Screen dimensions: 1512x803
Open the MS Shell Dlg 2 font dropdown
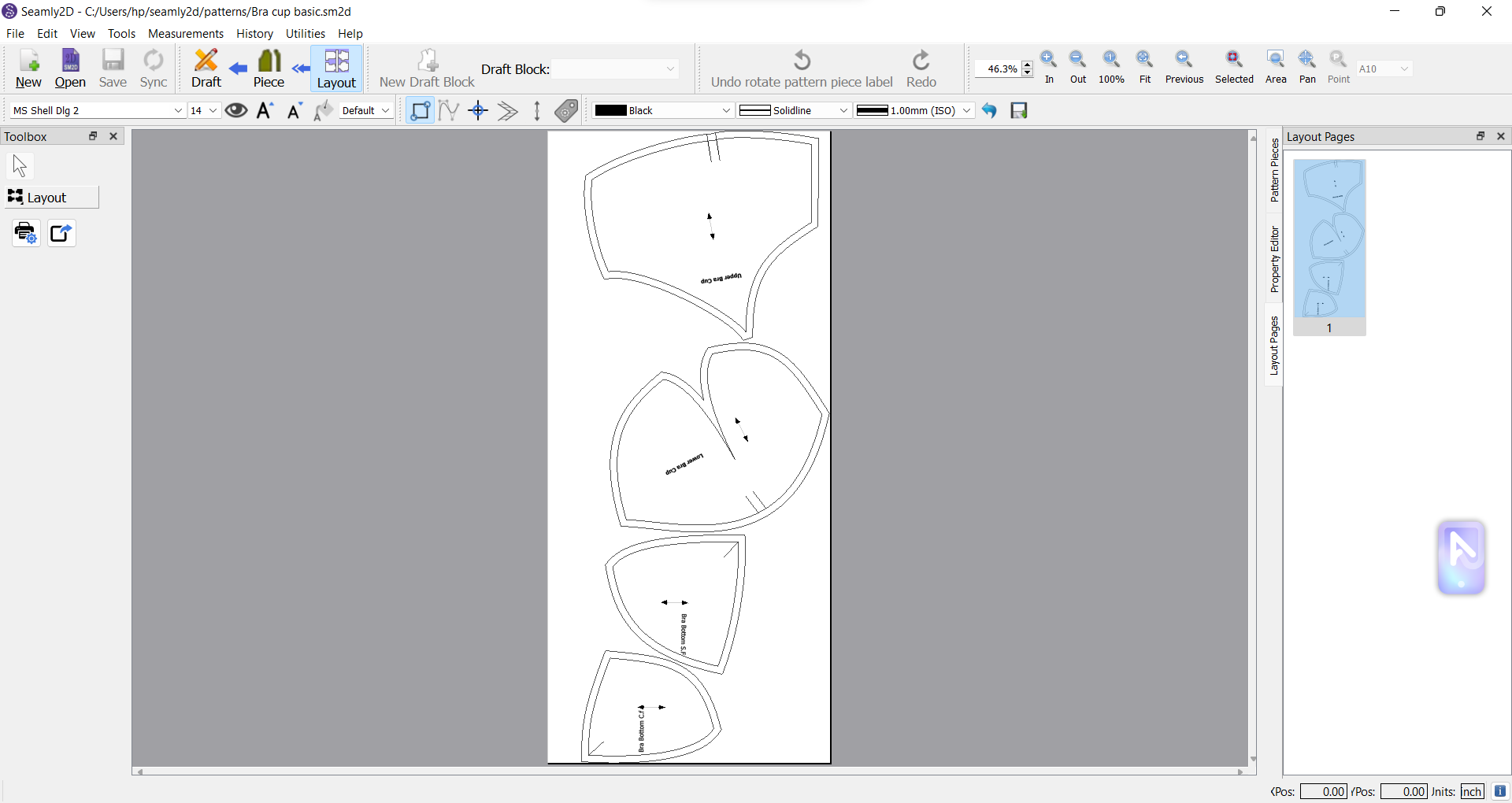coord(98,110)
